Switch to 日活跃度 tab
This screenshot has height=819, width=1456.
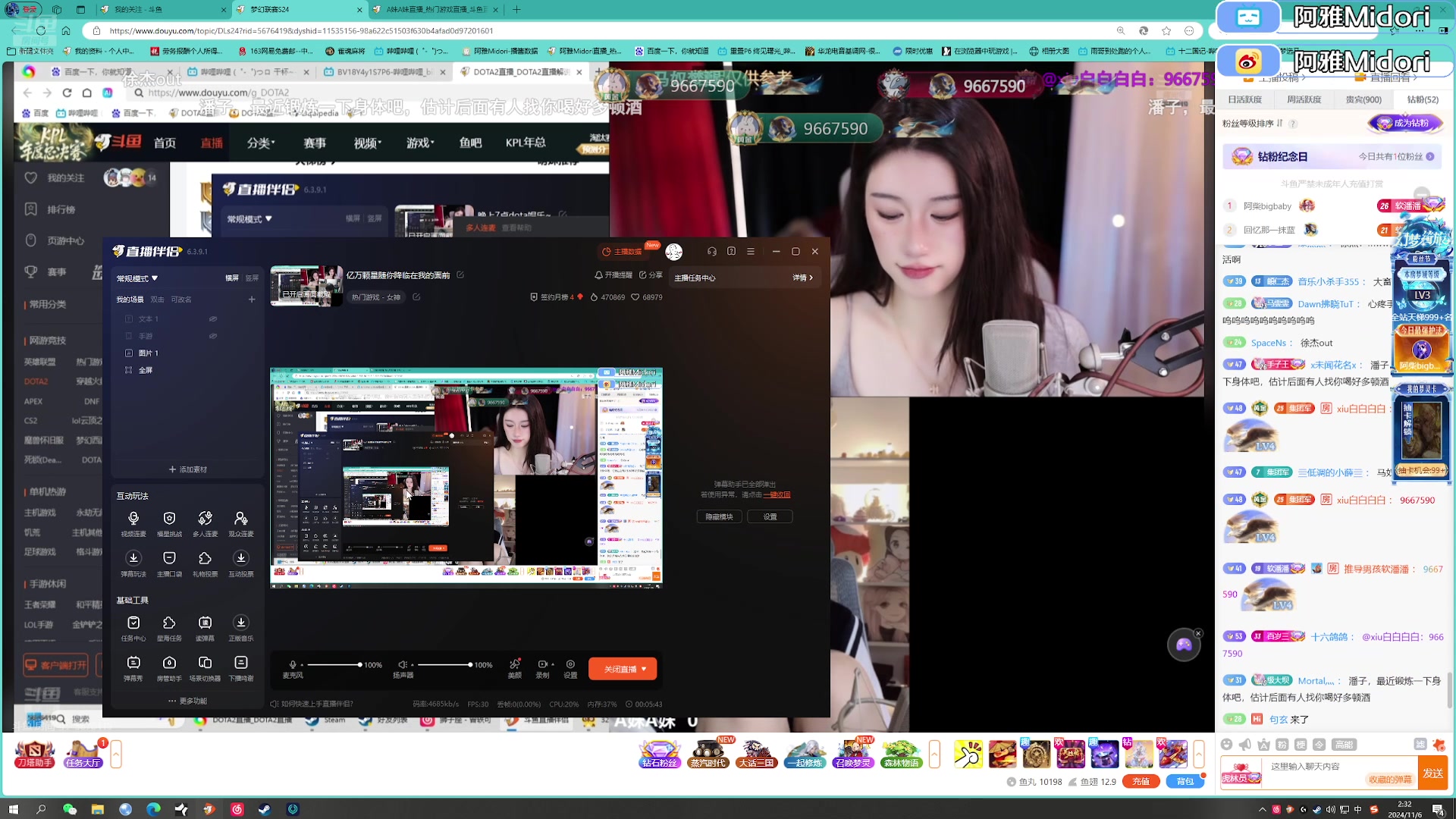point(1244,99)
